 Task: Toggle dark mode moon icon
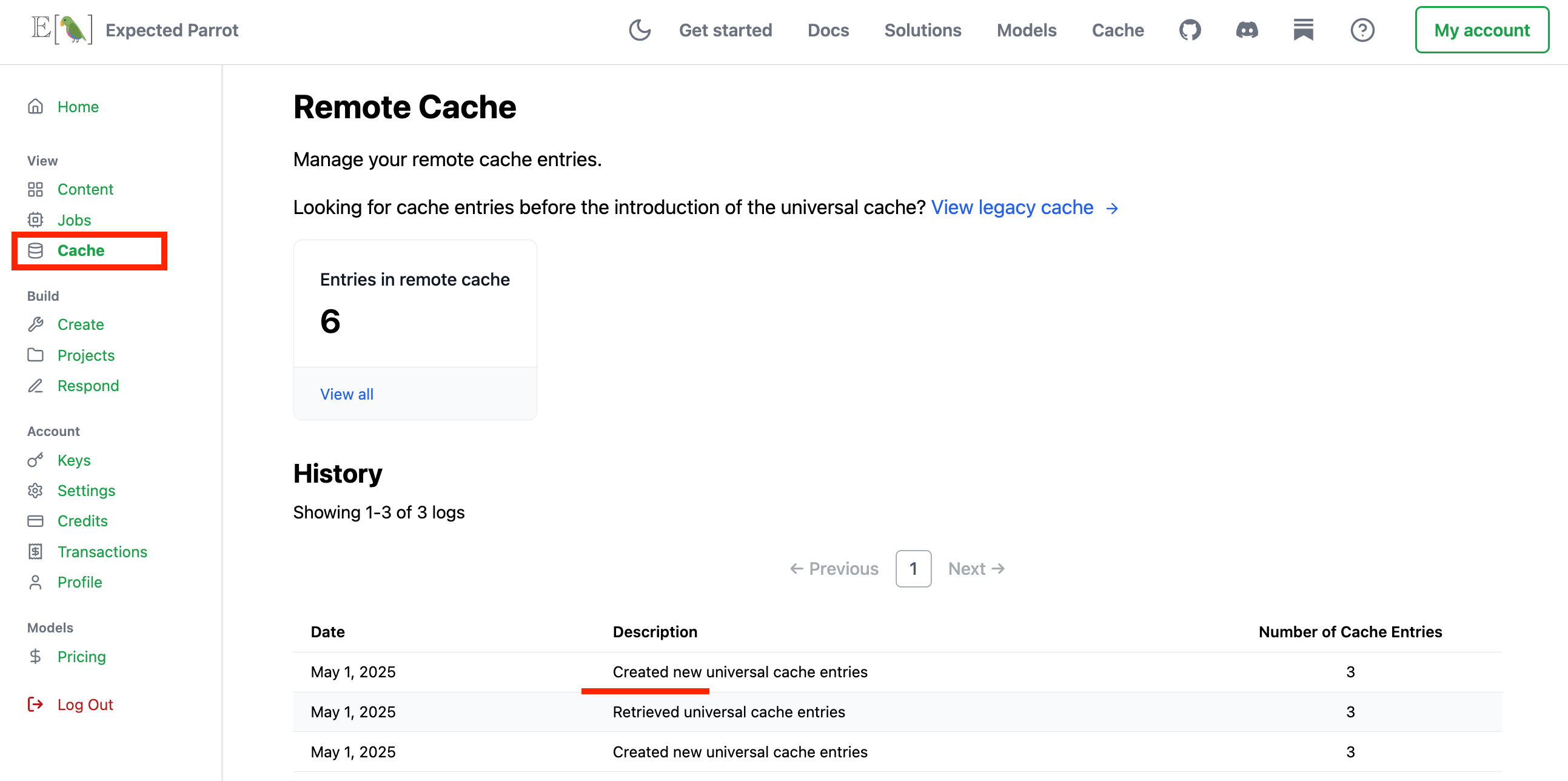pos(639,30)
